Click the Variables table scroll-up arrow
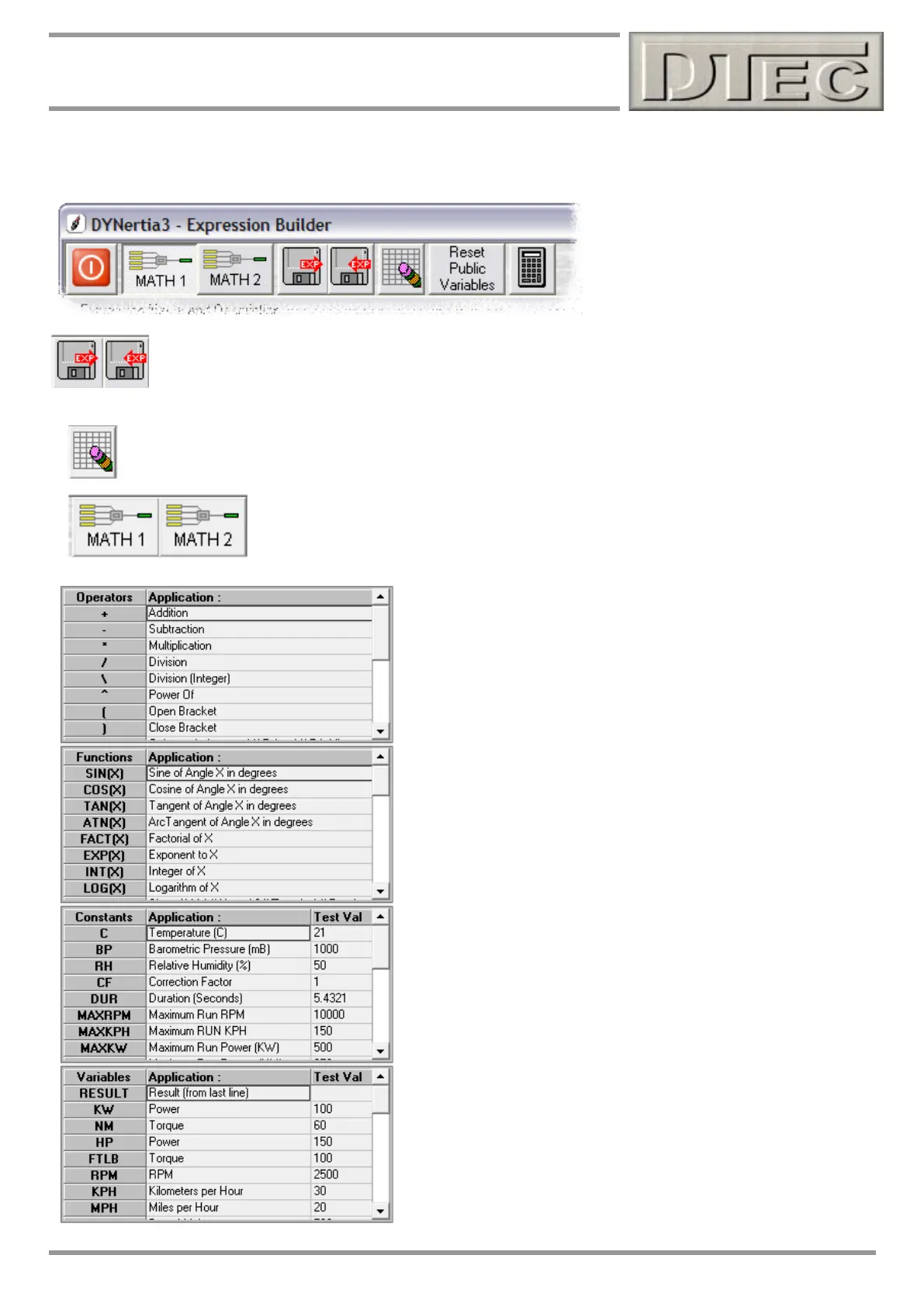924x1307 pixels. click(380, 1076)
